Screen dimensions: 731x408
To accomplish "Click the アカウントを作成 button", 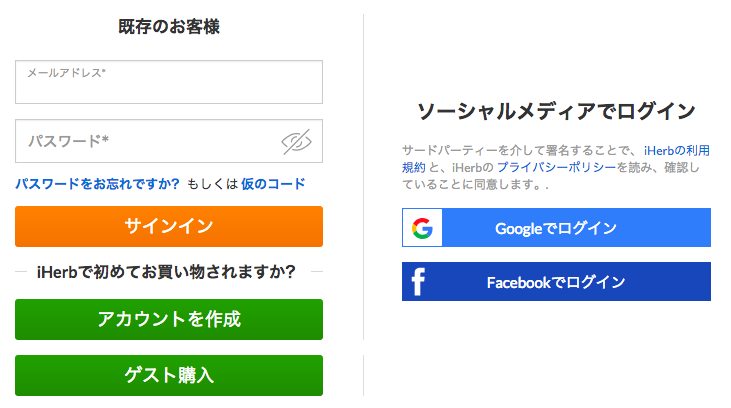I will tap(169, 319).
